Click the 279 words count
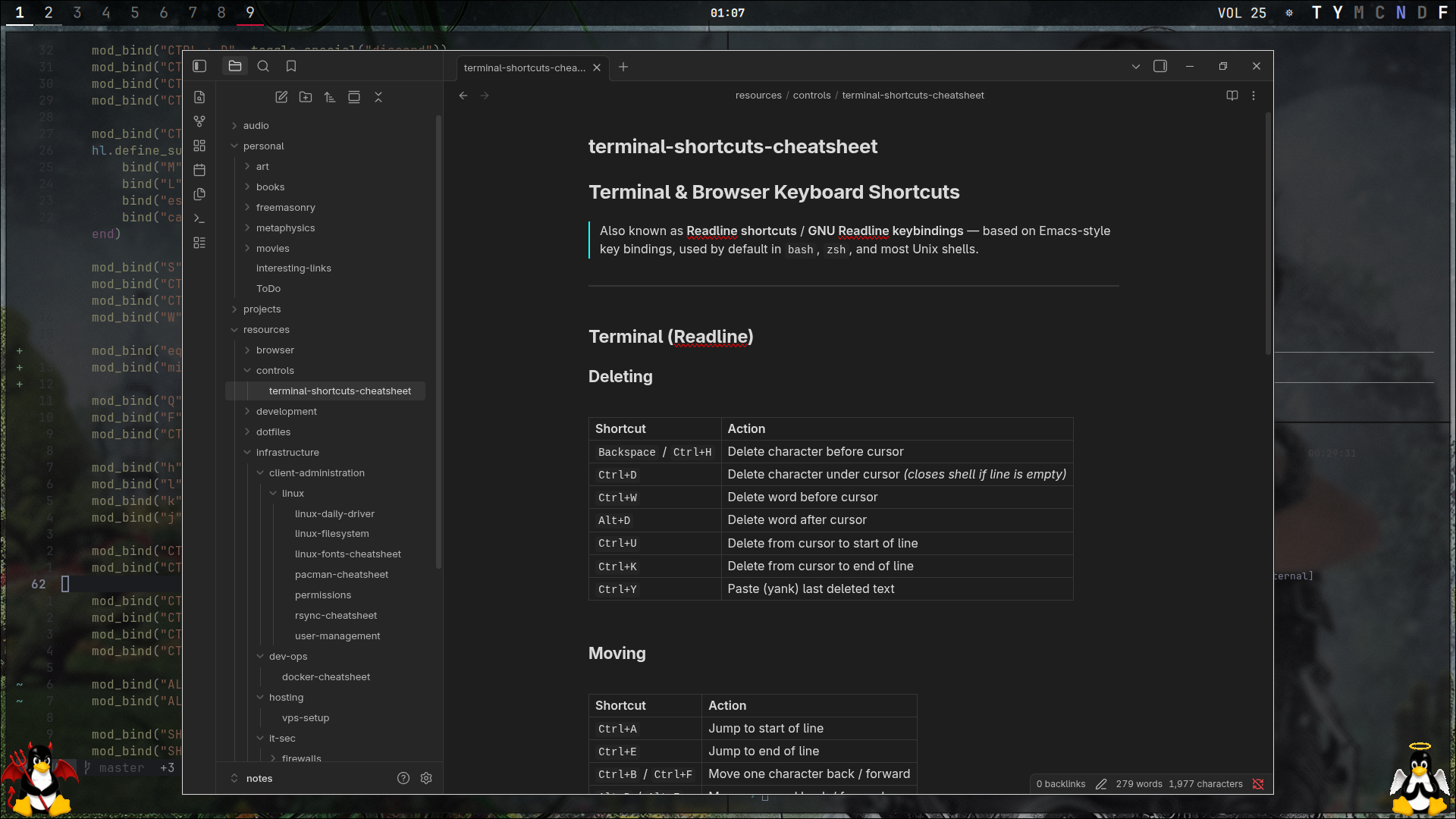 coord(1139,784)
